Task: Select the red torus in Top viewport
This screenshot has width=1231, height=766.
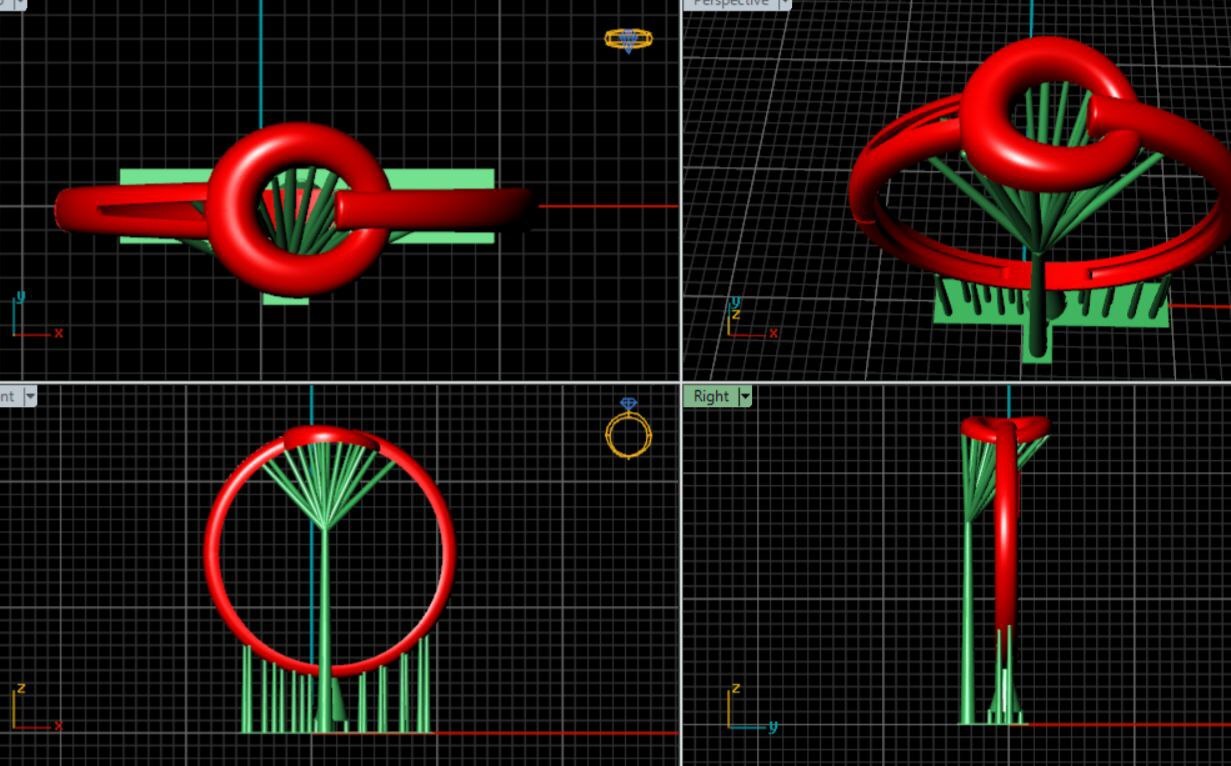Action: (x=298, y=209)
